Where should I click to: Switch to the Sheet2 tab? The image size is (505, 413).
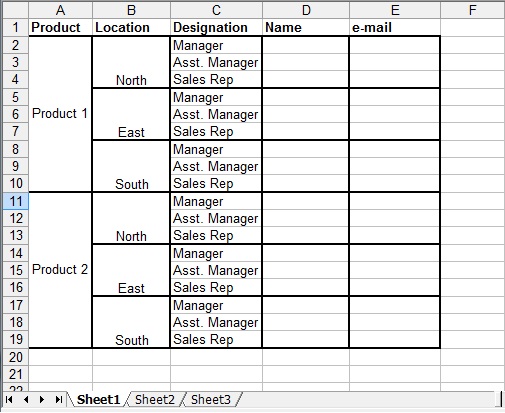tap(155, 399)
